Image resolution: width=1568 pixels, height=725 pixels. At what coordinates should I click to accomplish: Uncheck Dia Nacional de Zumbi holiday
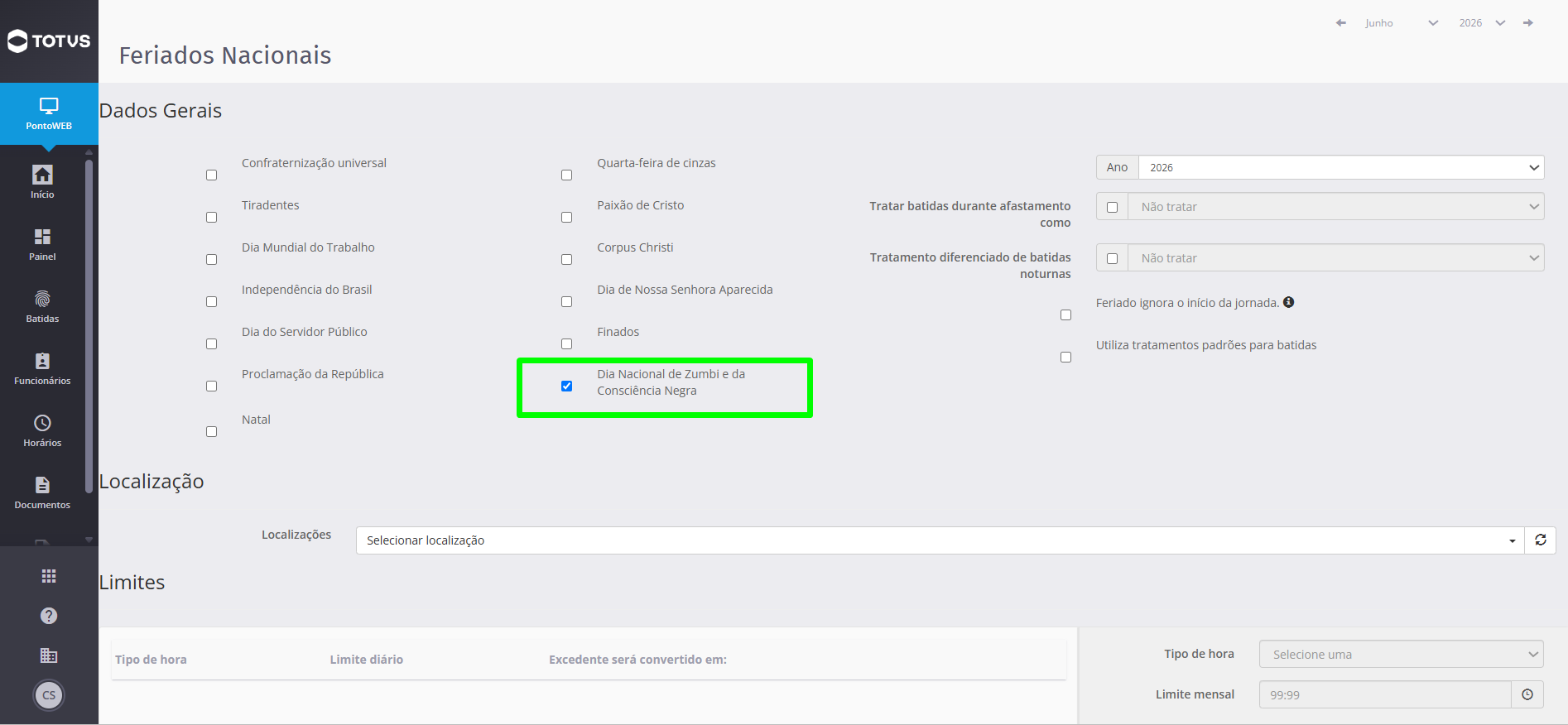point(567,387)
